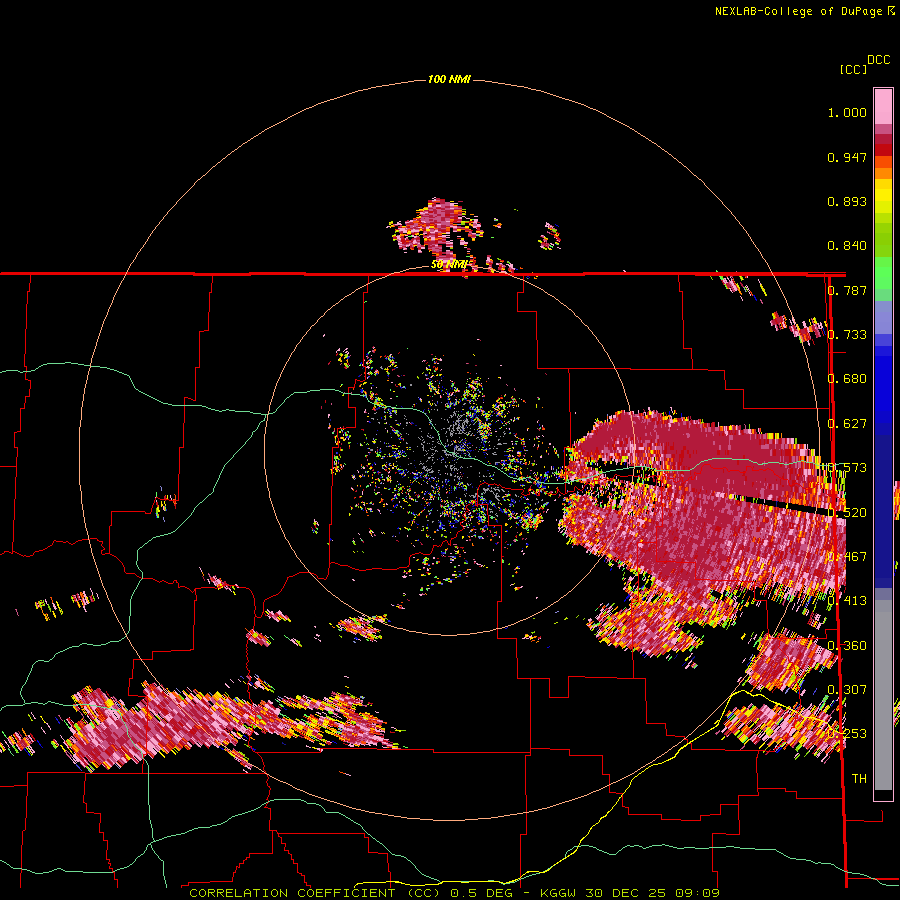Viewport: 900px width, 900px height.
Task: Select the 0.627 scale value
Action: point(847,424)
